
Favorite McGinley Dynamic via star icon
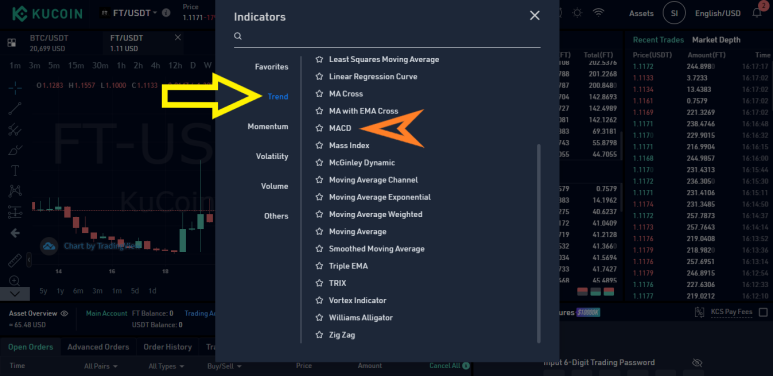click(x=319, y=163)
